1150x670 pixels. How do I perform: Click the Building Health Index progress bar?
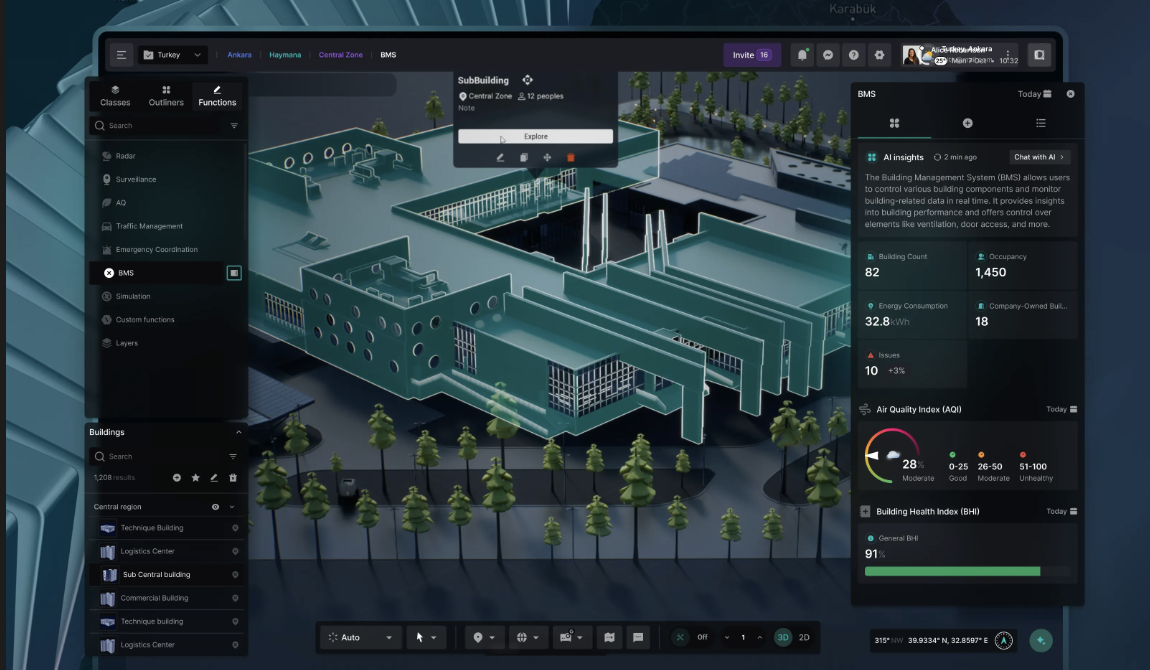965,572
